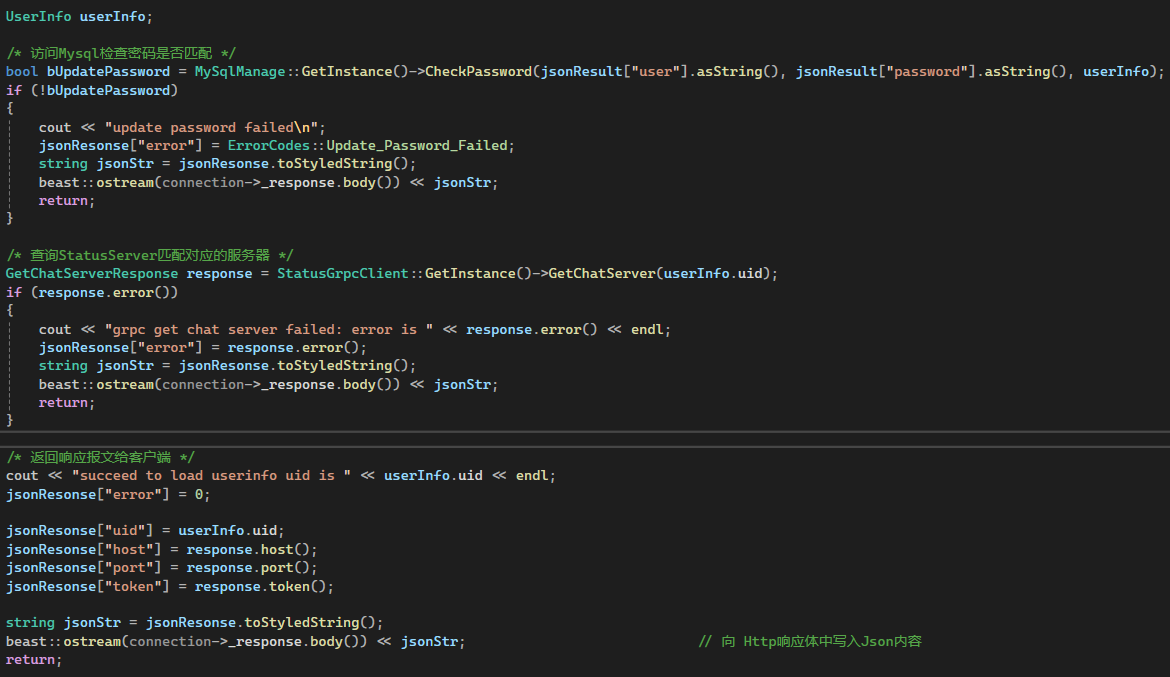Click the "response.host()" call

pyautogui.click(x=248, y=550)
